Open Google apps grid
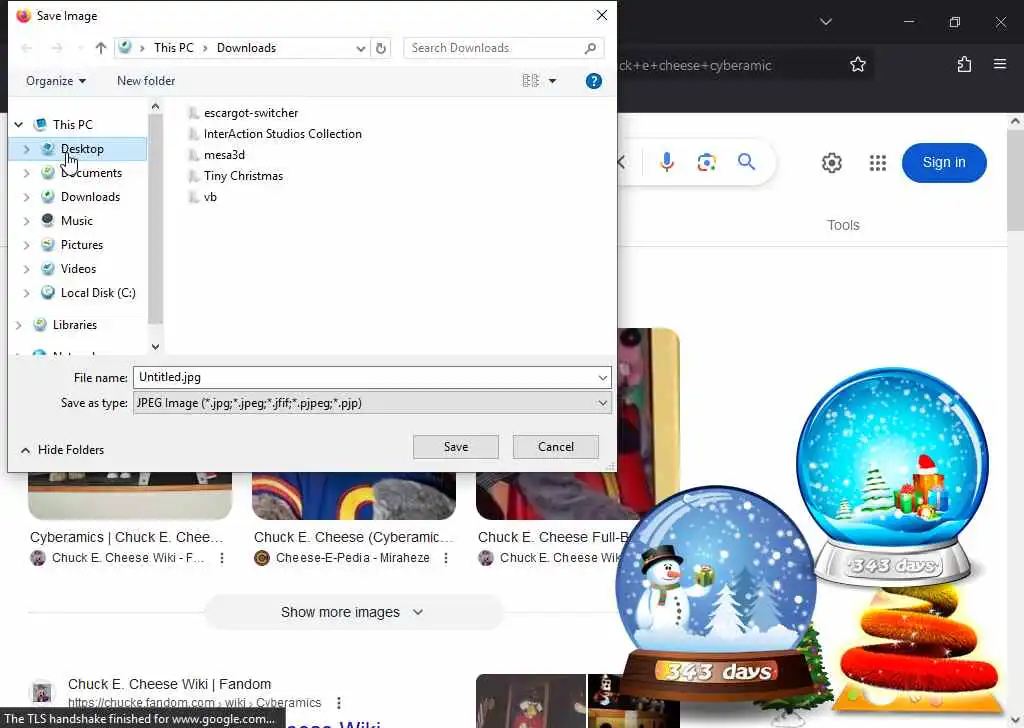The width and height of the screenshot is (1024, 728). (878, 163)
